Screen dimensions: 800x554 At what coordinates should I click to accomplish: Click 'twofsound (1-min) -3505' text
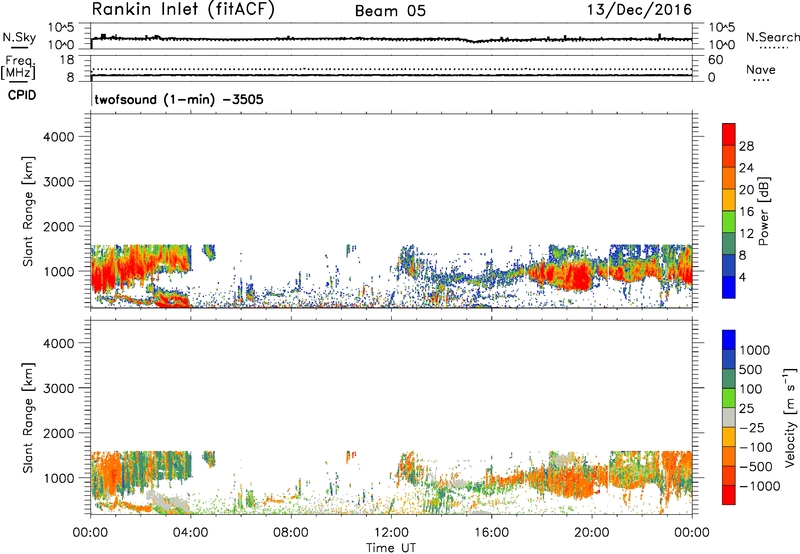pyautogui.click(x=179, y=99)
